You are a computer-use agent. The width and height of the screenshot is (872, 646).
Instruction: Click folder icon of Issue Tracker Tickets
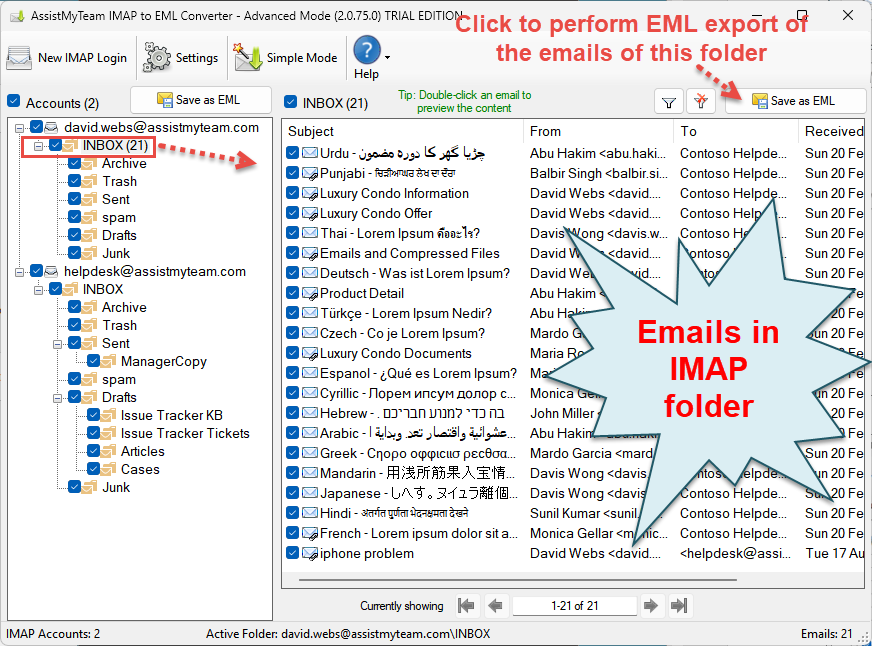(x=109, y=433)
